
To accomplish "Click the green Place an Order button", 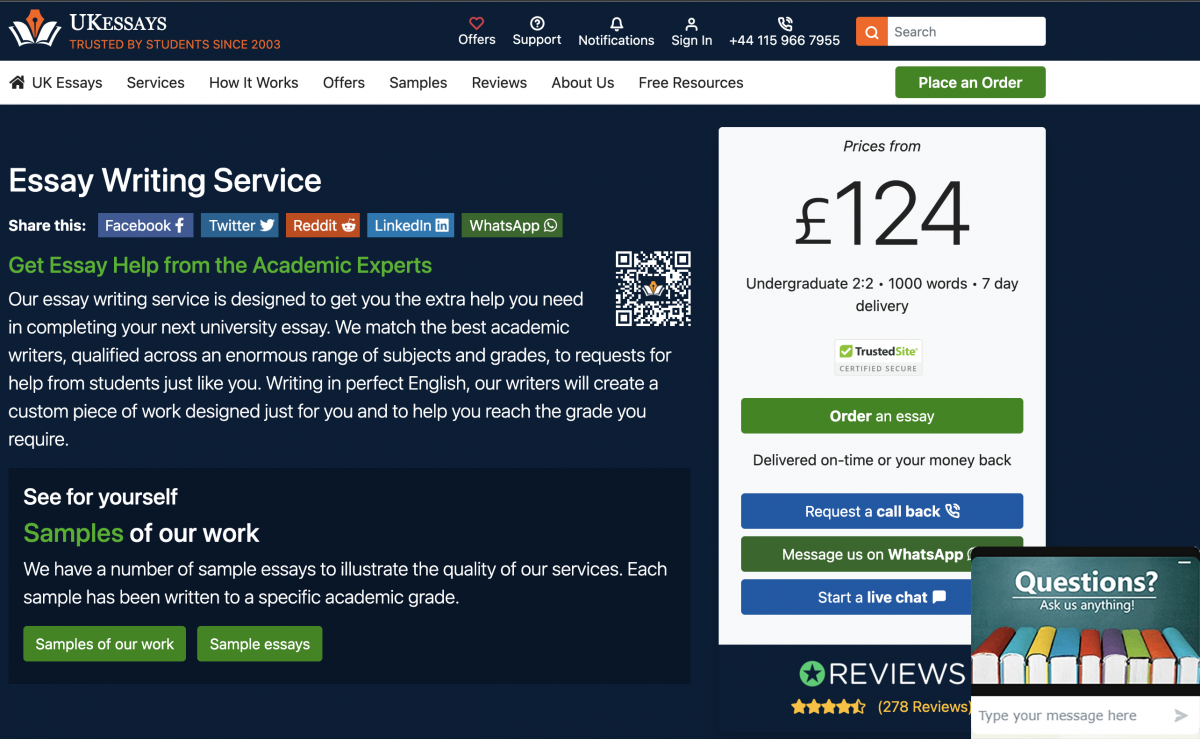I will (969, 83).
